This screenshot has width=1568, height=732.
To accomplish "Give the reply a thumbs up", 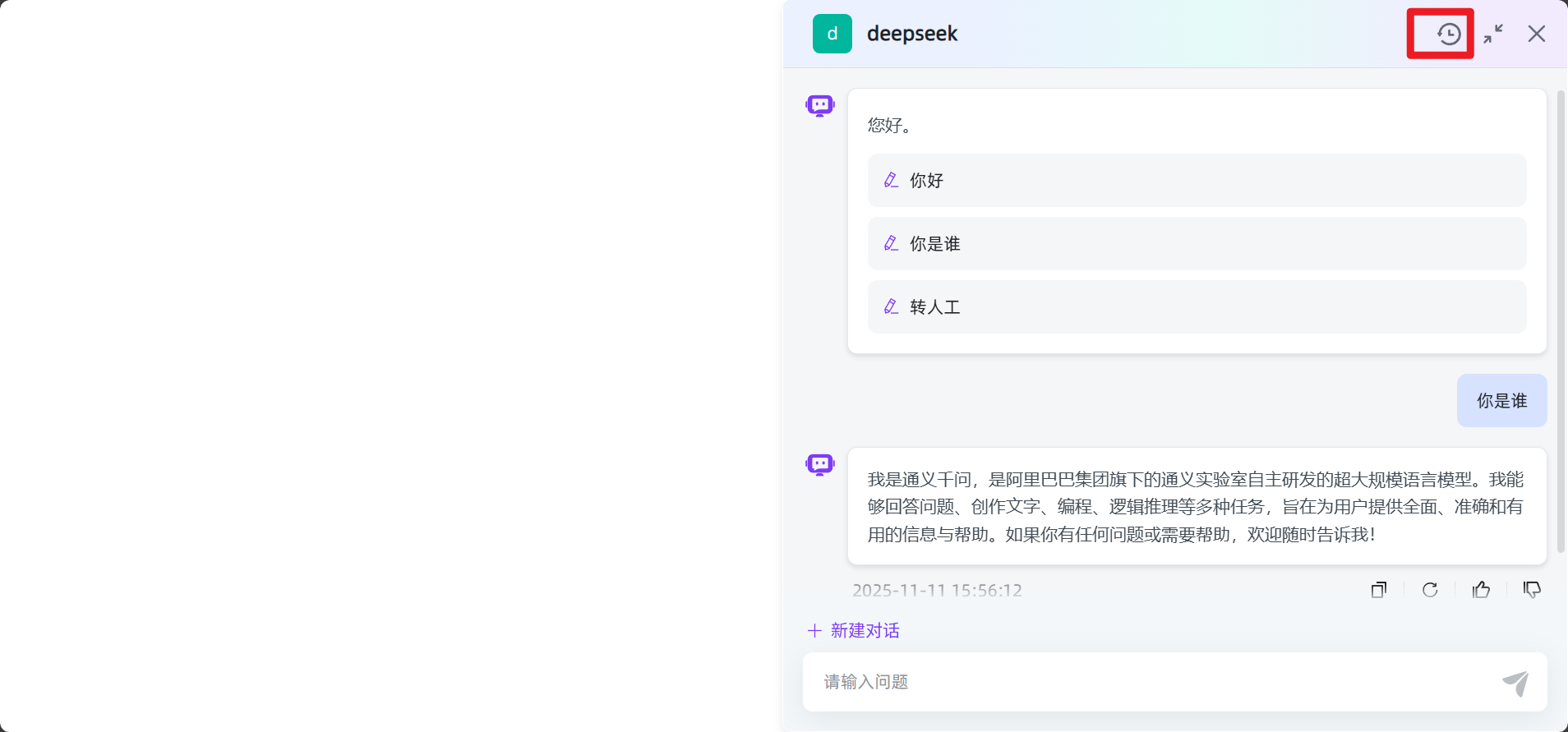I will click(x=1481, y=589).
